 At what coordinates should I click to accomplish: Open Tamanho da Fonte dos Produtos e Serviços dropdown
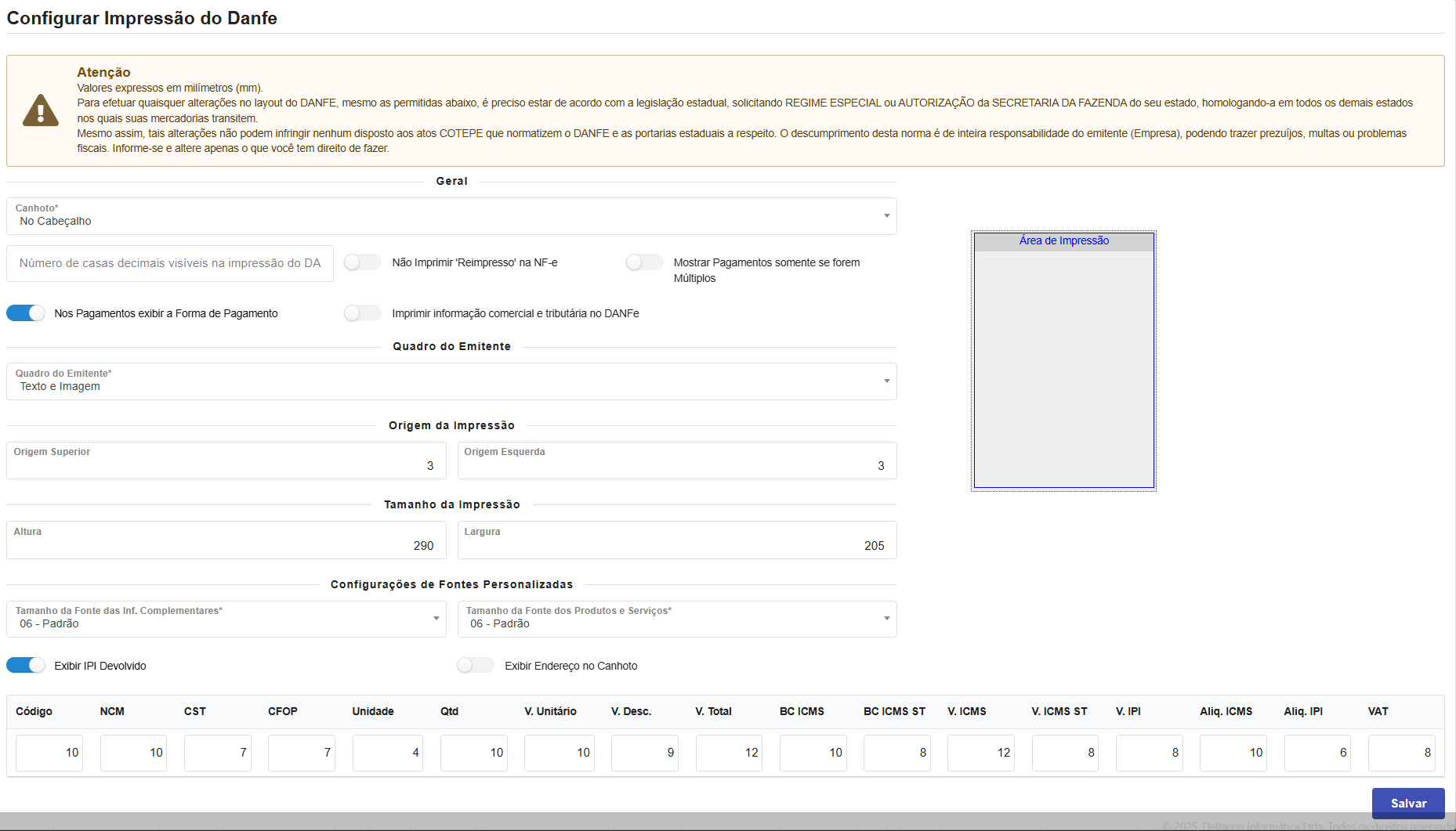pyautogui.click(x=677, y=619)
